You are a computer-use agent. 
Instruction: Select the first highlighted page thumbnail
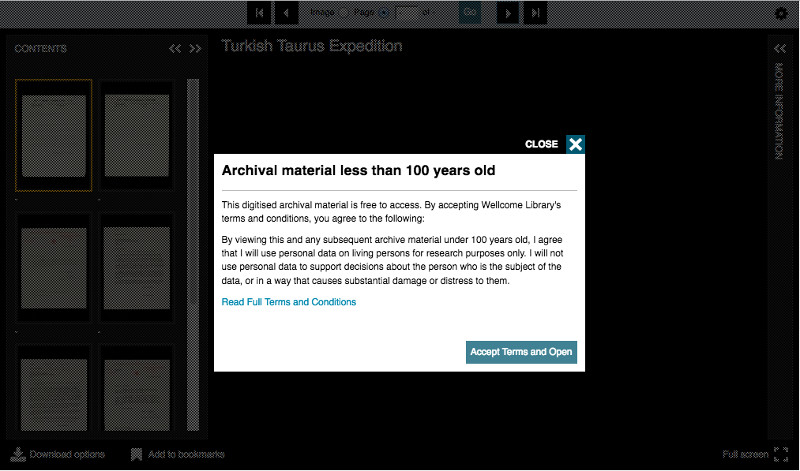[x=54, y=135]
